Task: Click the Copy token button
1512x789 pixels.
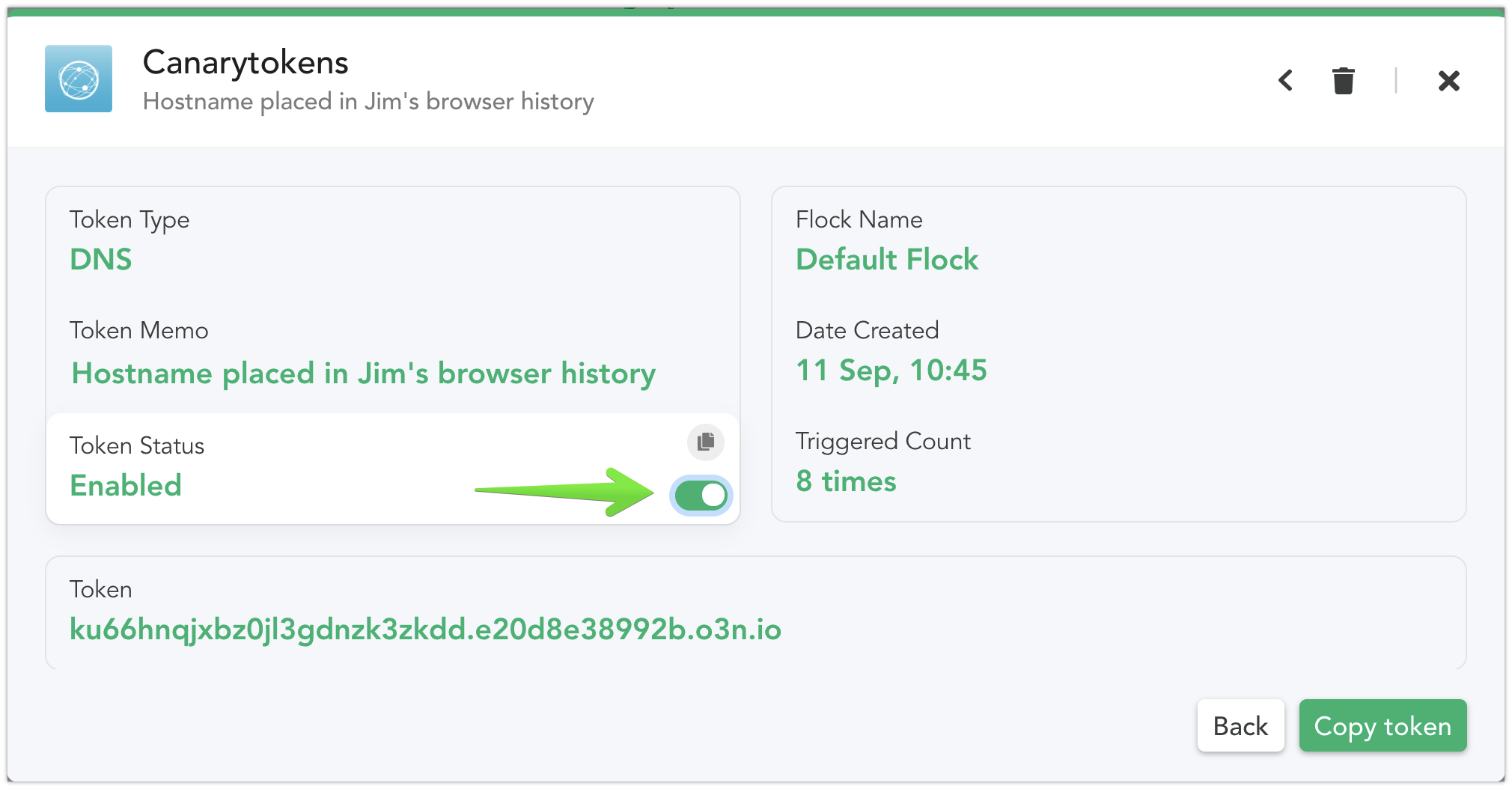Action: [x=1383, y=725]
